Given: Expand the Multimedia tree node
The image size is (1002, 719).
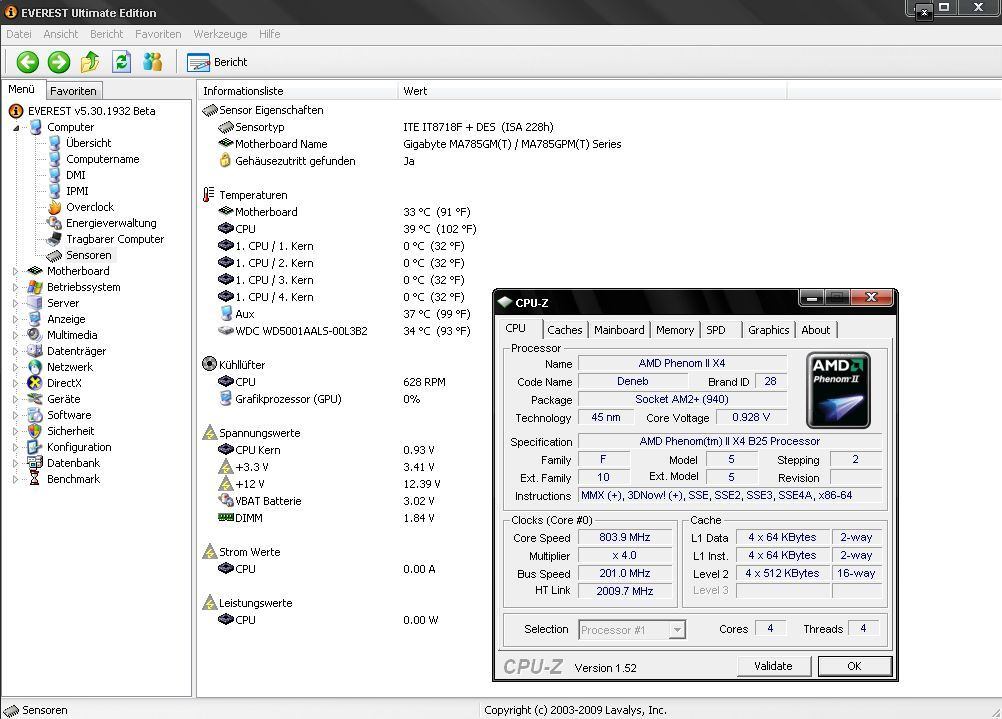Looking at the screenshot, I should click(16, 336).
